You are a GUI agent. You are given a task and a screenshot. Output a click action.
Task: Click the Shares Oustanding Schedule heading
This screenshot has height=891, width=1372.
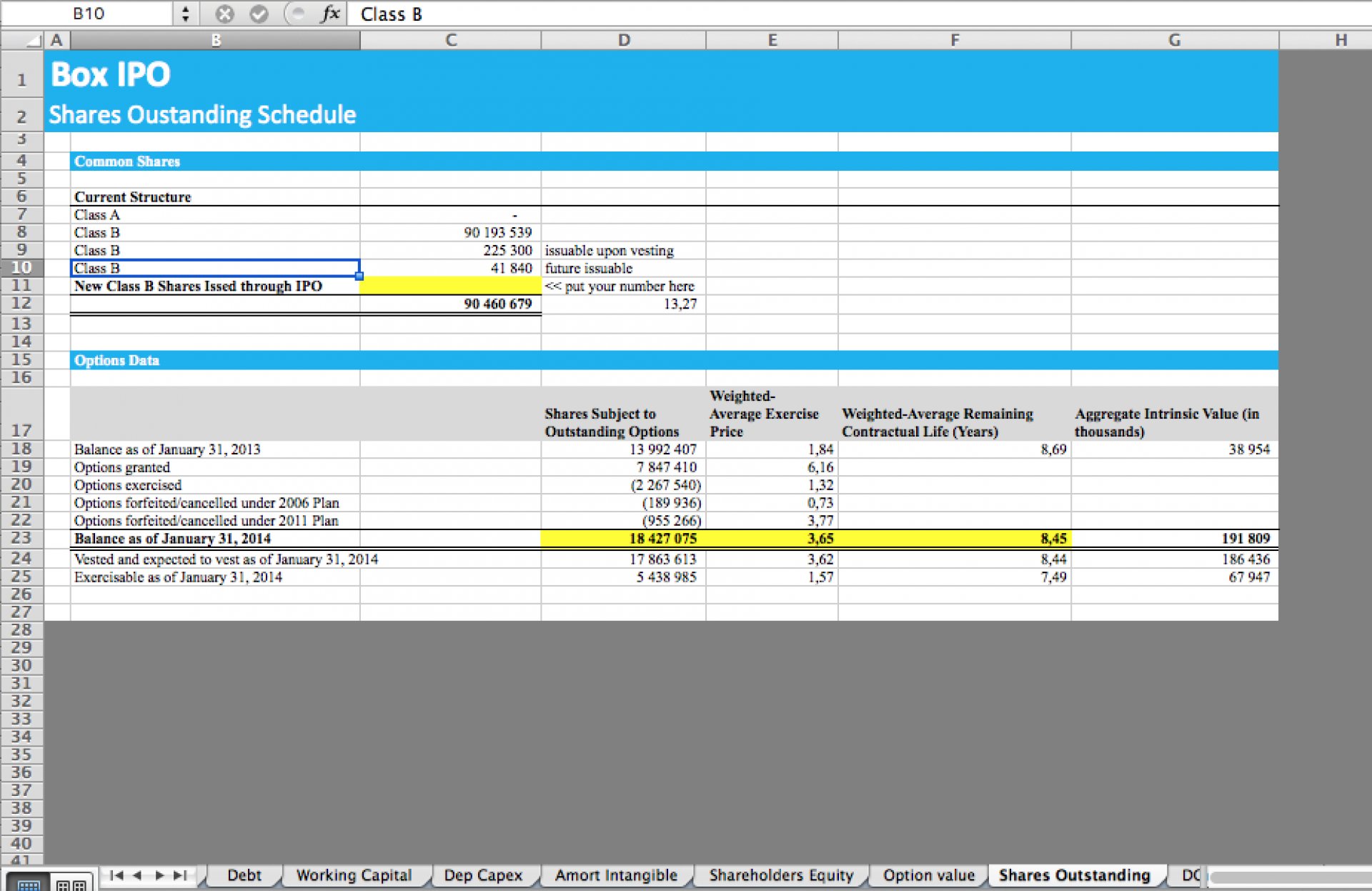[x=202, y=114]
